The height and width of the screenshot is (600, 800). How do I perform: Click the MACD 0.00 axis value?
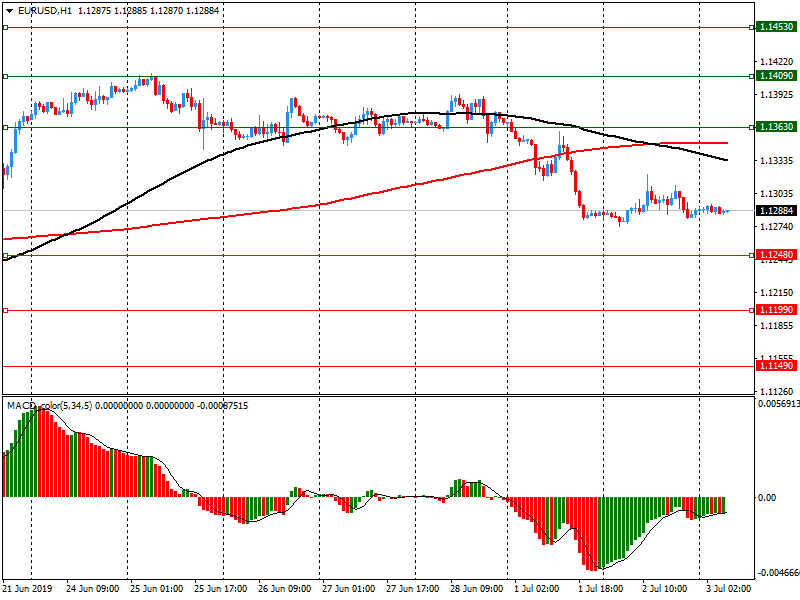tap(767, 497)
